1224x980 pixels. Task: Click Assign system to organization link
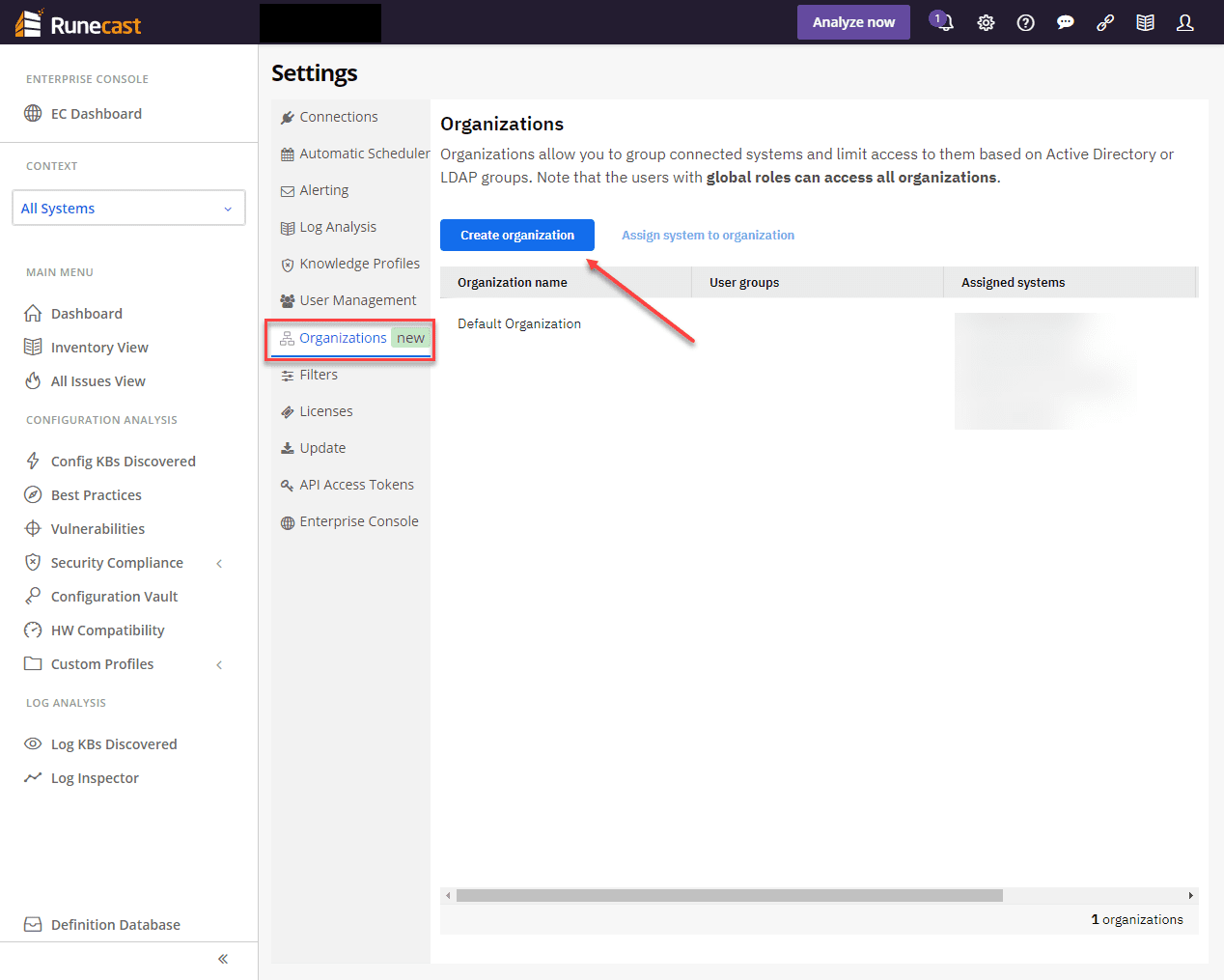click(x=708, y=235)
